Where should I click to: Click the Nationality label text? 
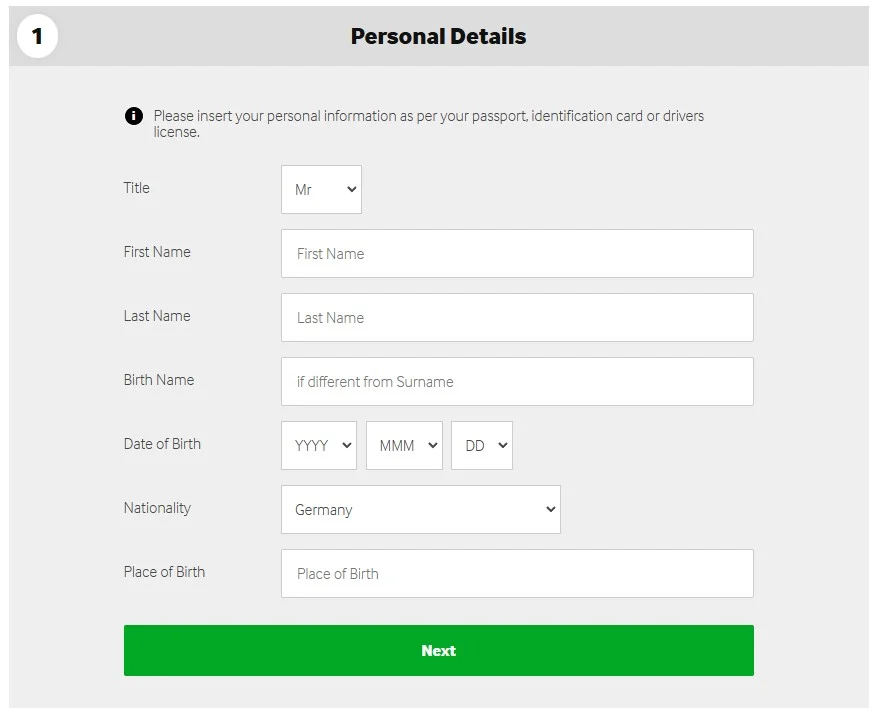click(157, 508)
